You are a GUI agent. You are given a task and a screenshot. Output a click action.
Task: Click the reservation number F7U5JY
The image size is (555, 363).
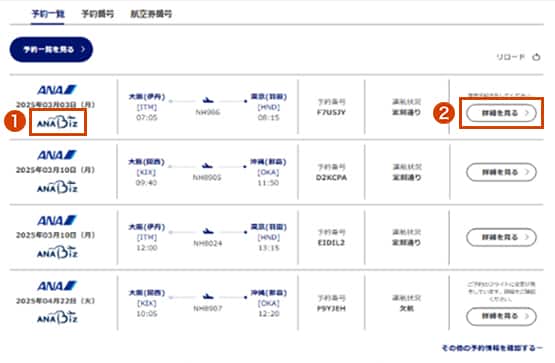(x=331, y=113)
